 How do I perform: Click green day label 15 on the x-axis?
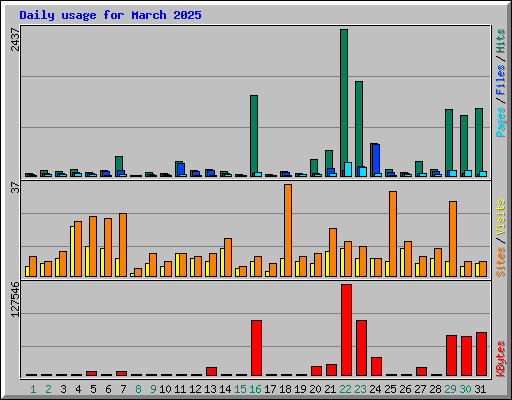pyautogui.click(x=240, y=389)
